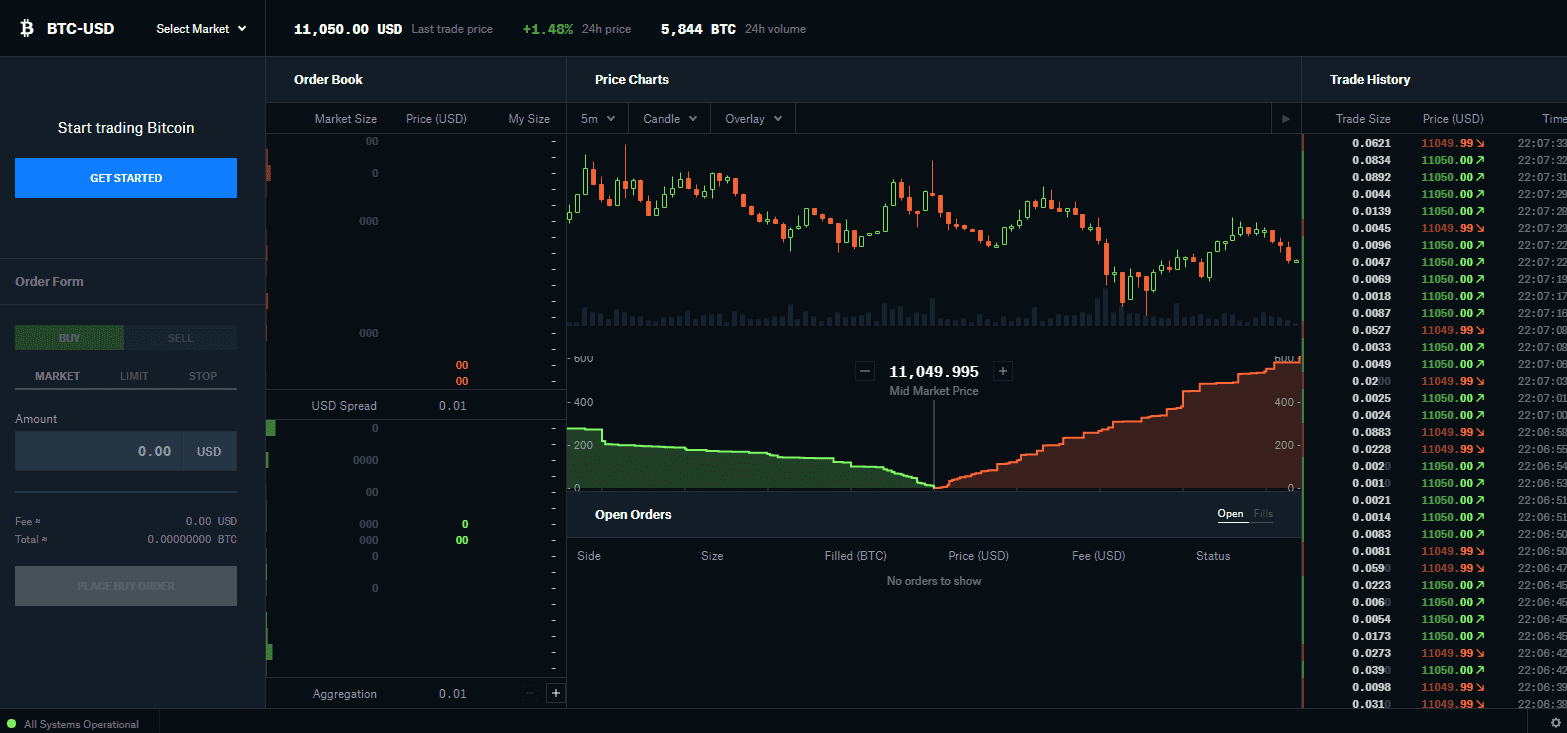Open the 5m timeframe dropdown
The height and width of the screenshot is (733, 1567).
[596, 118]
